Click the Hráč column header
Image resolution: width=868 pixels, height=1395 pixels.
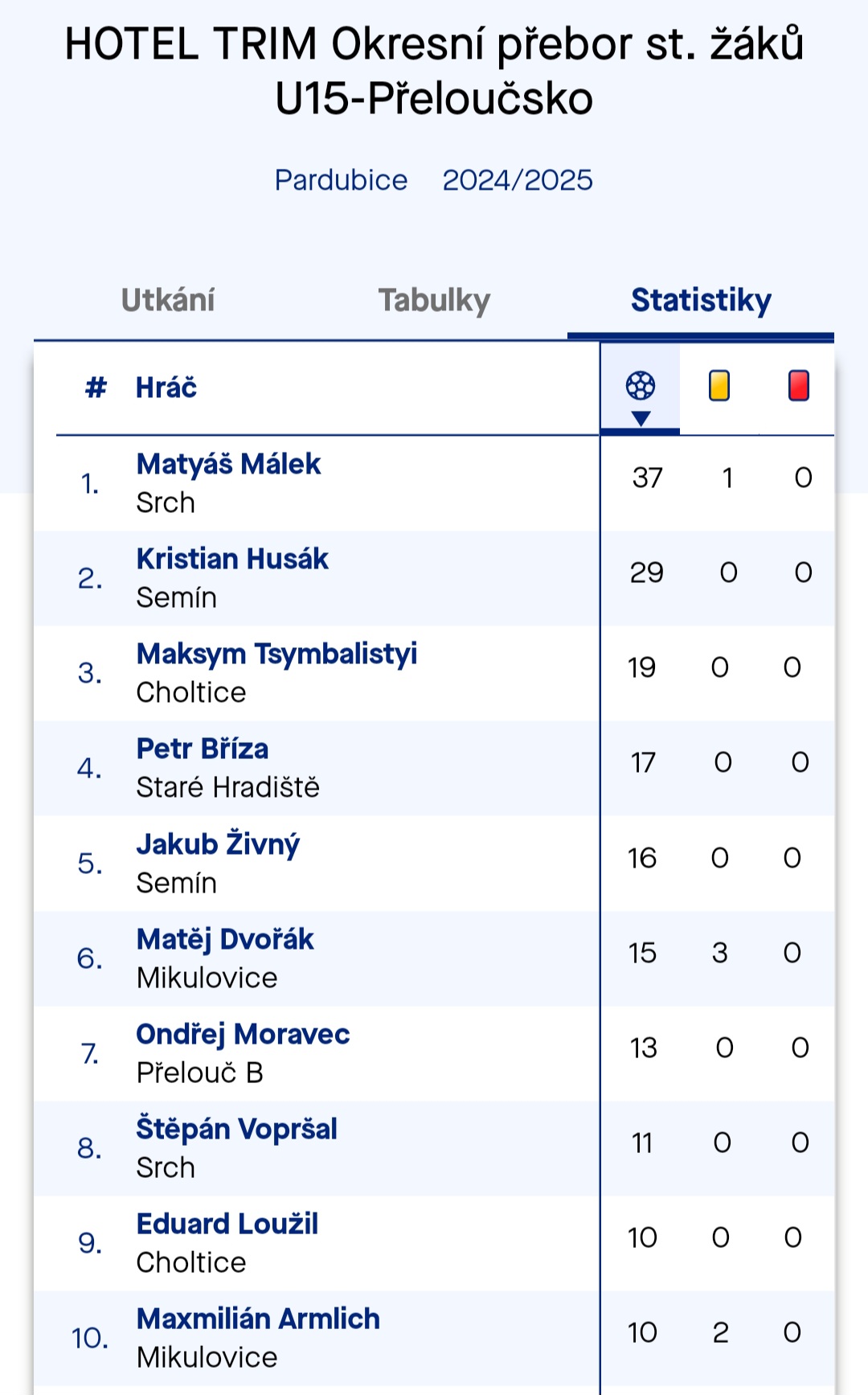[x=166, y=388]
